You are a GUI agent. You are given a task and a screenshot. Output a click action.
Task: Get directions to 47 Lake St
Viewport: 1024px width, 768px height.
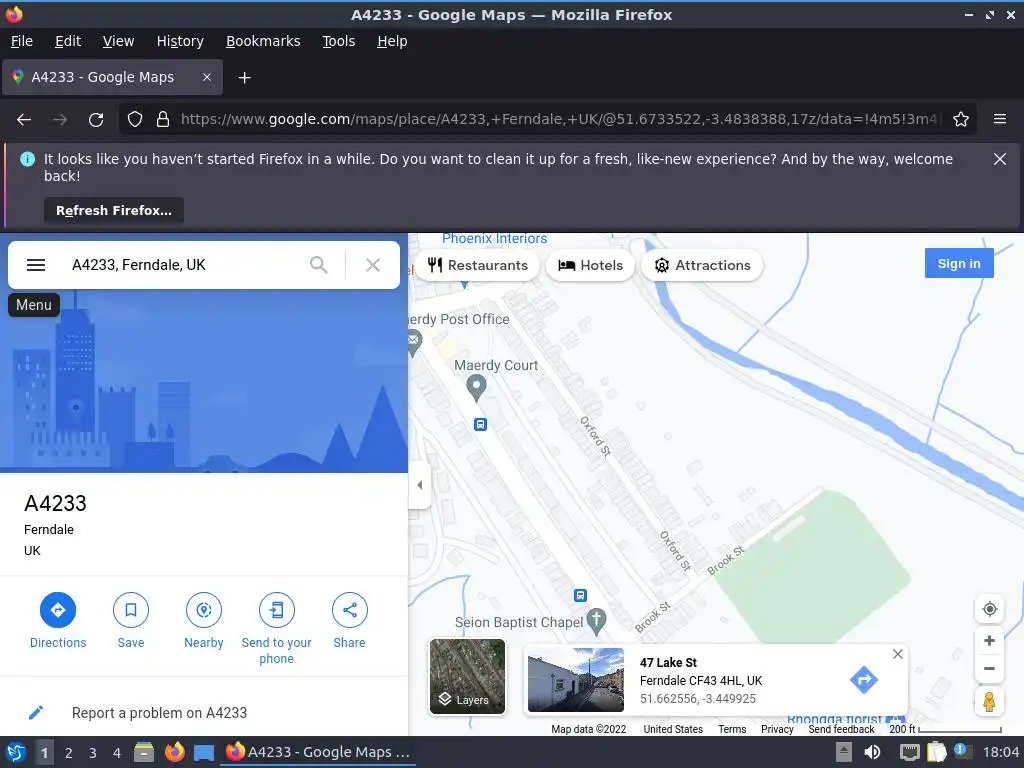[x=863, y=680]
